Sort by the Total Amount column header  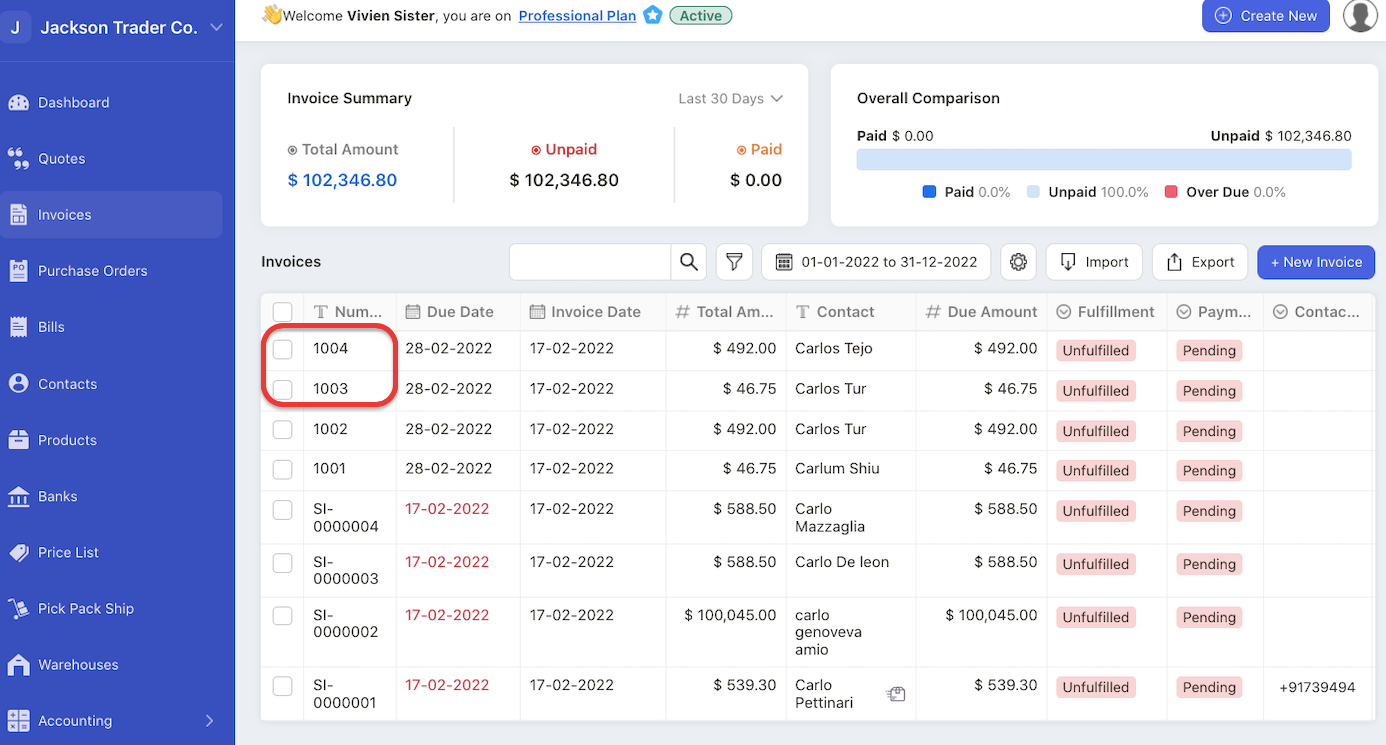(x=725, y=312)
